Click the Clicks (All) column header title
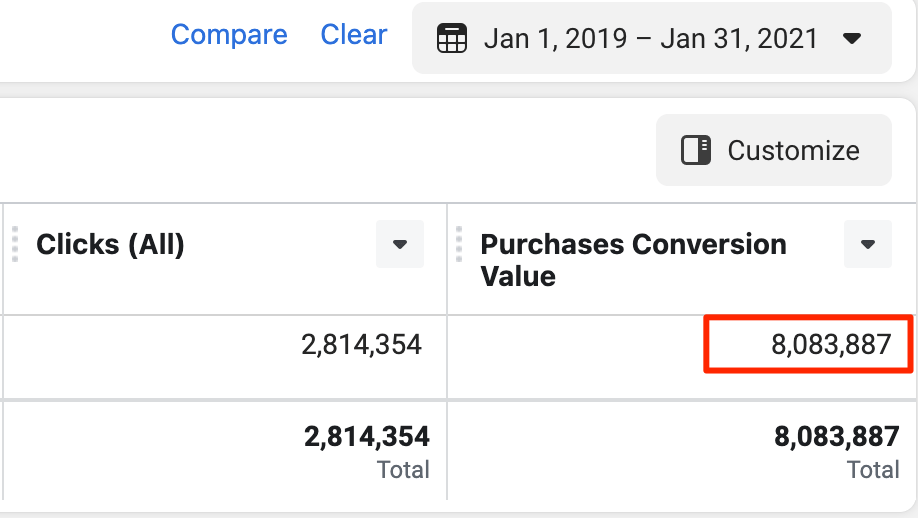Image resolution: width=918 pixels, height=518 pixels. (110, 244)
